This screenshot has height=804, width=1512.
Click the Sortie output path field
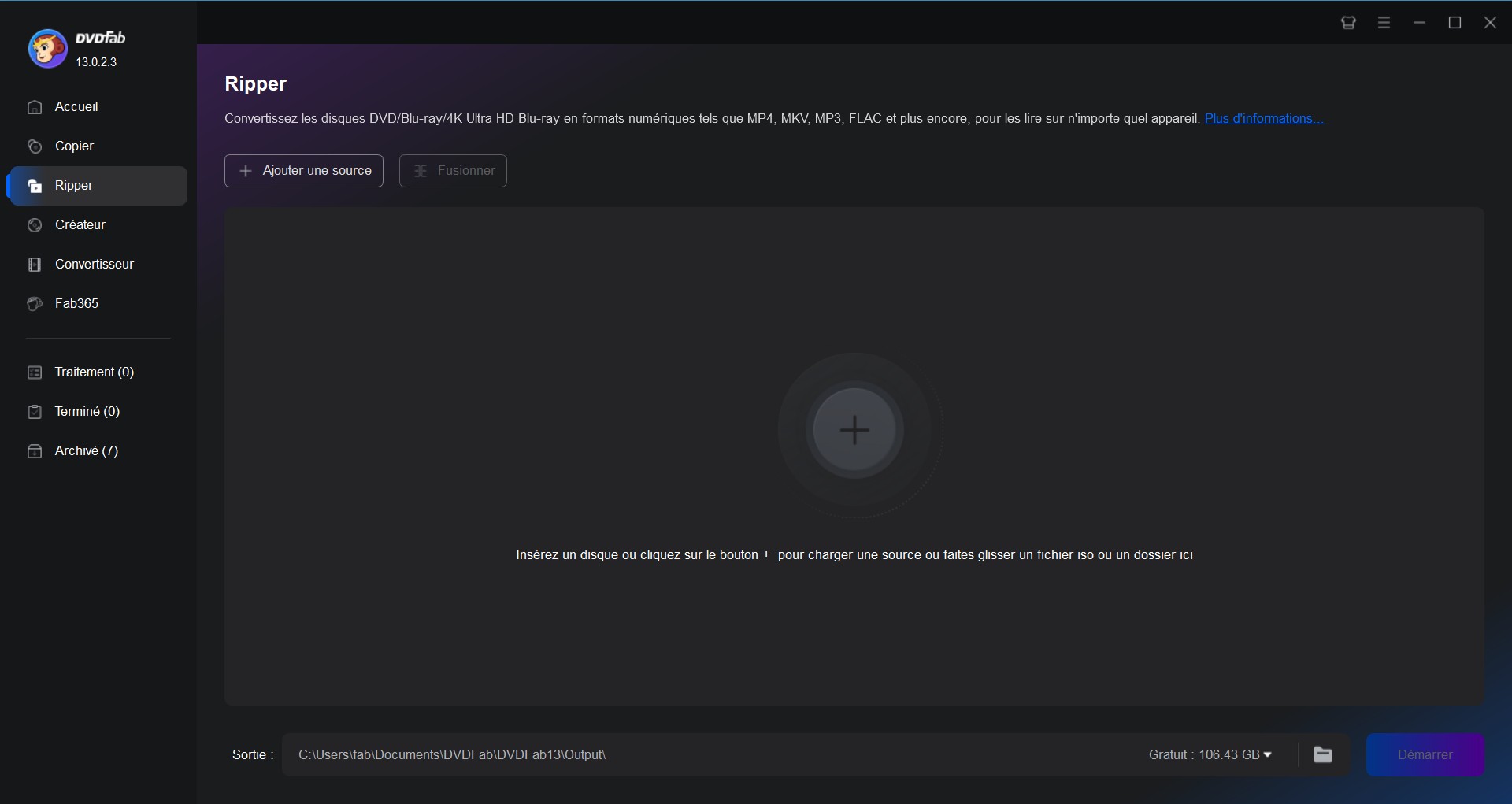click(709, 754)
